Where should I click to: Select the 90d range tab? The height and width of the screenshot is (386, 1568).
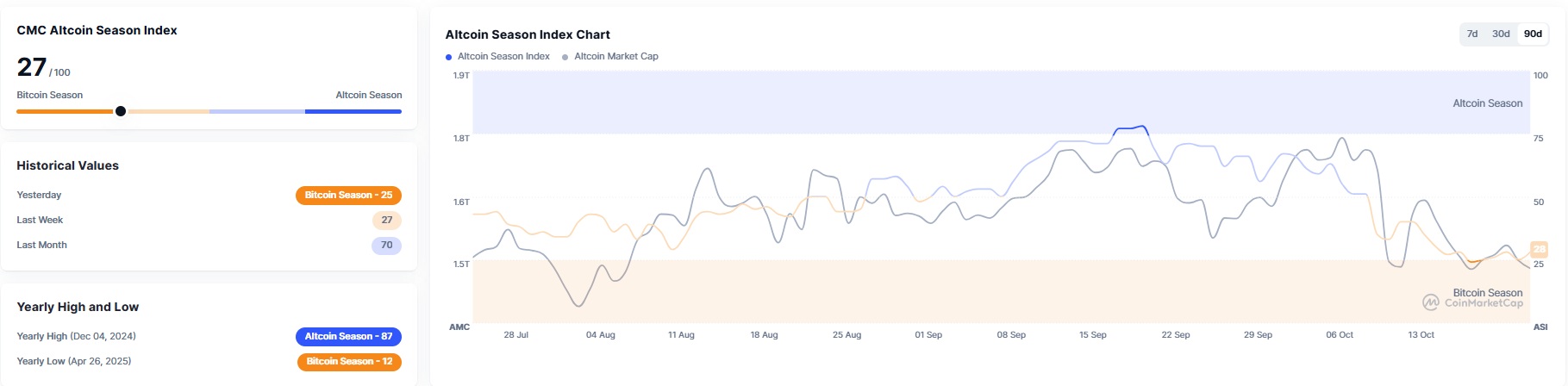coord(1533,34)
